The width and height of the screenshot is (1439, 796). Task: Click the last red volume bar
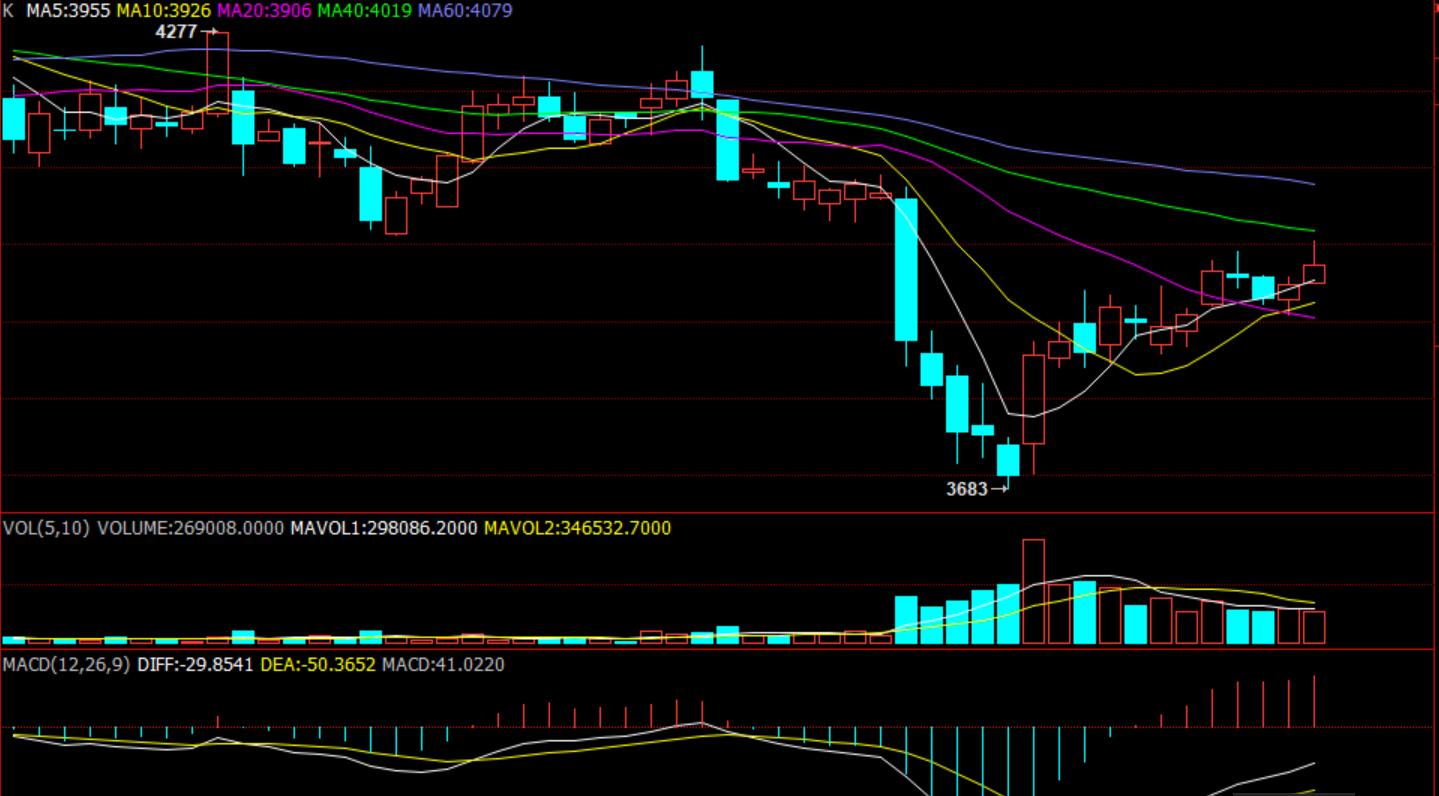1314,627
